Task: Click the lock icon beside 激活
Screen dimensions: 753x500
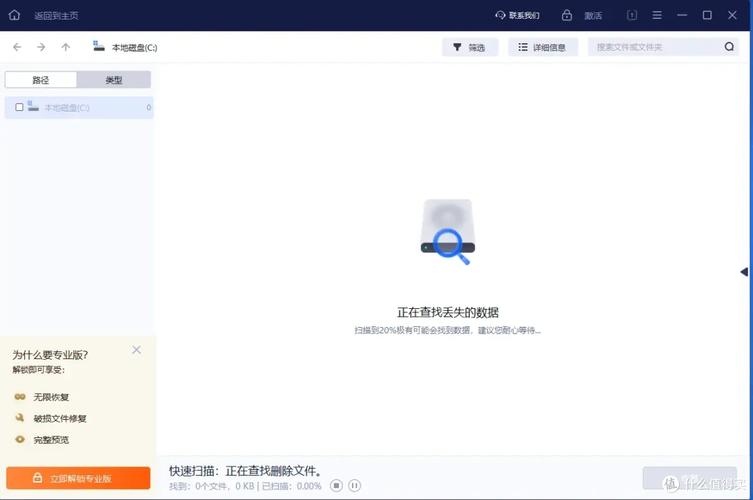Action: [x=567, y=15]
